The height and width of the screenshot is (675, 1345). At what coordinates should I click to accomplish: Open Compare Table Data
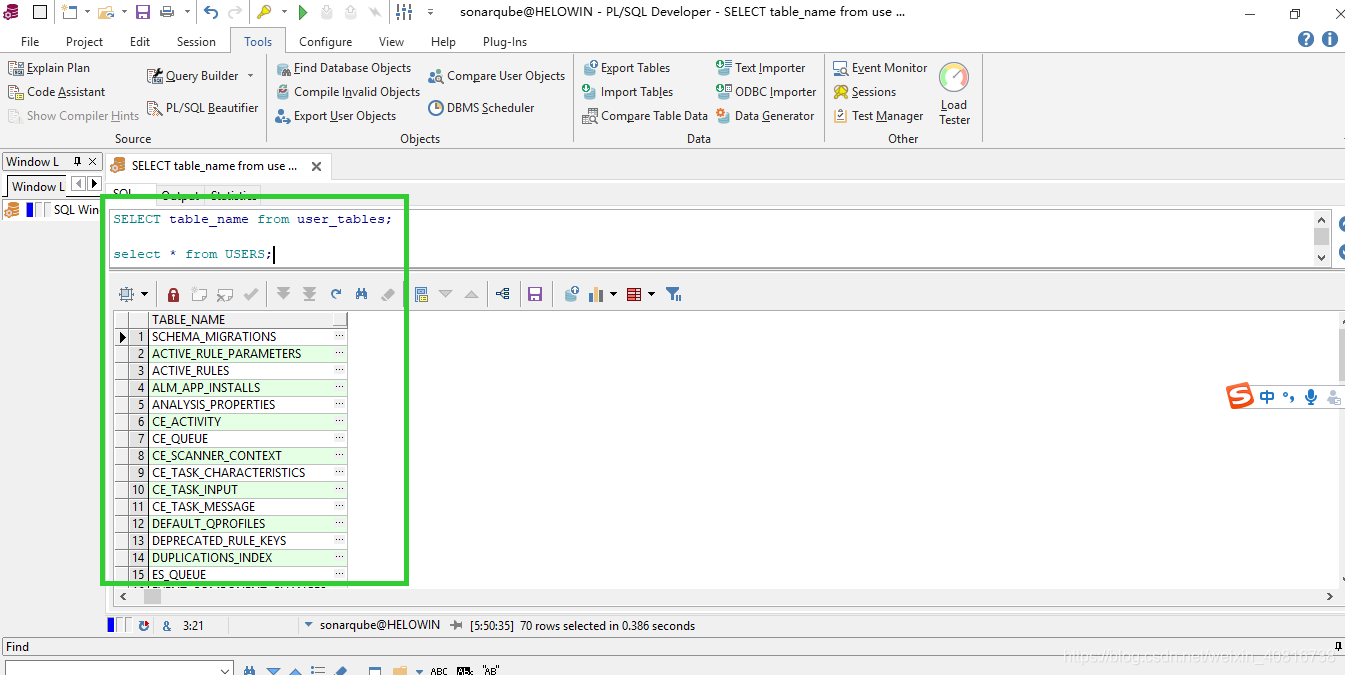point(645,116)
